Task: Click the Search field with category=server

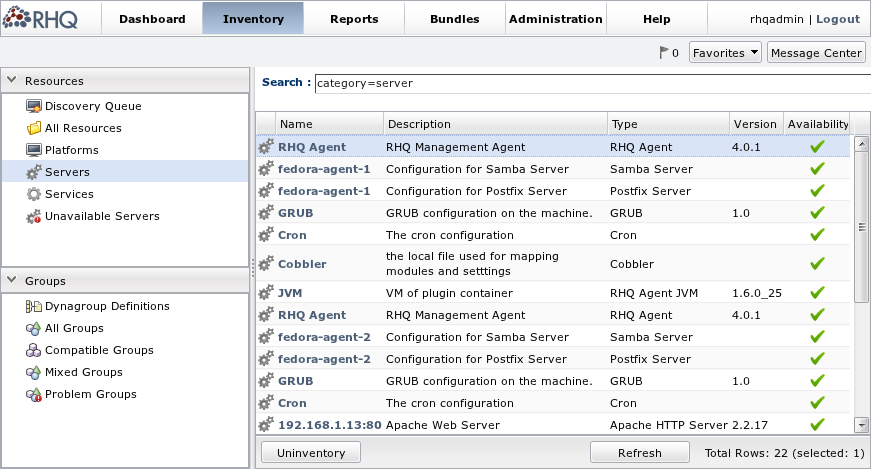Action: click(x=592, y=83)
